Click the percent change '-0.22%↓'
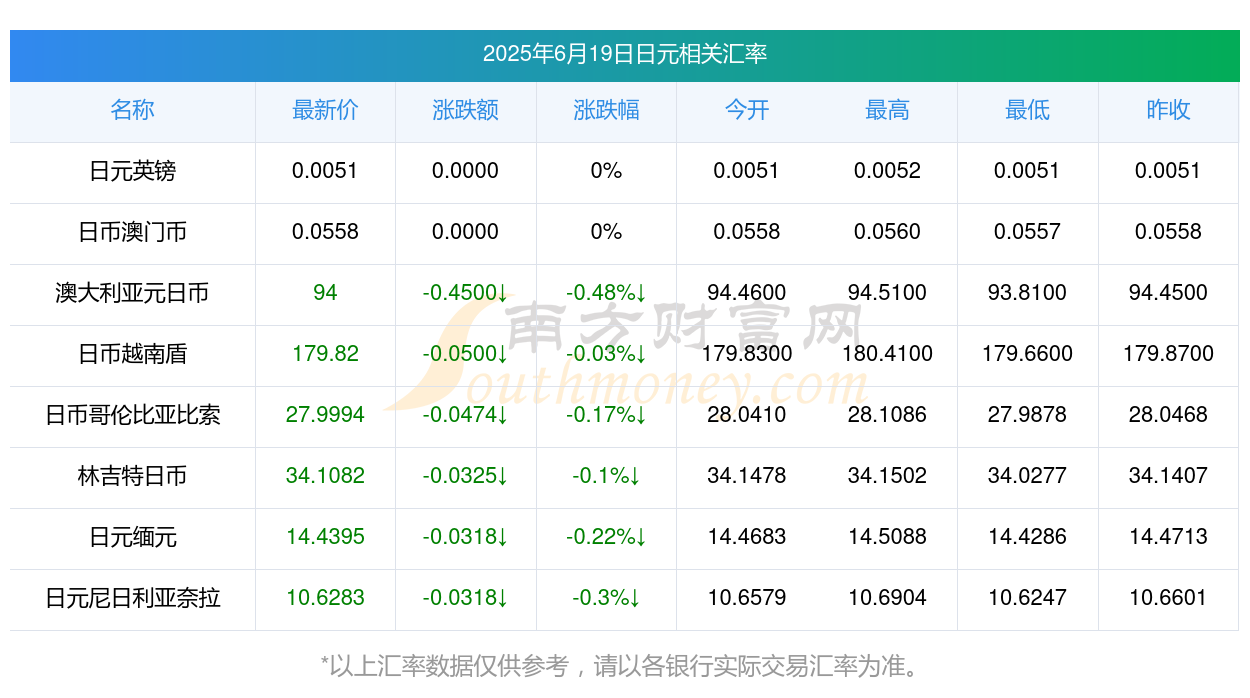 606,537
